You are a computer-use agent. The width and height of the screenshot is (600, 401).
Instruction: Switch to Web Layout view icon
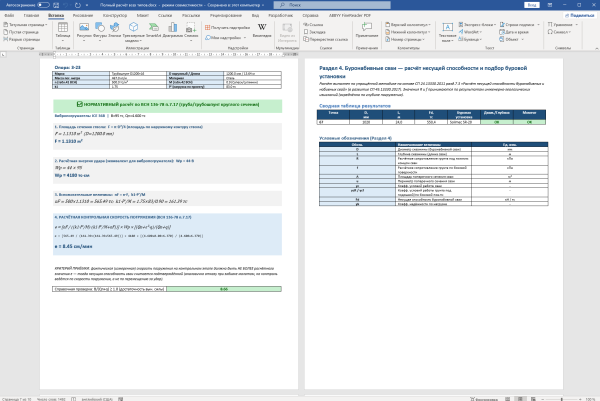click(533, 399)
